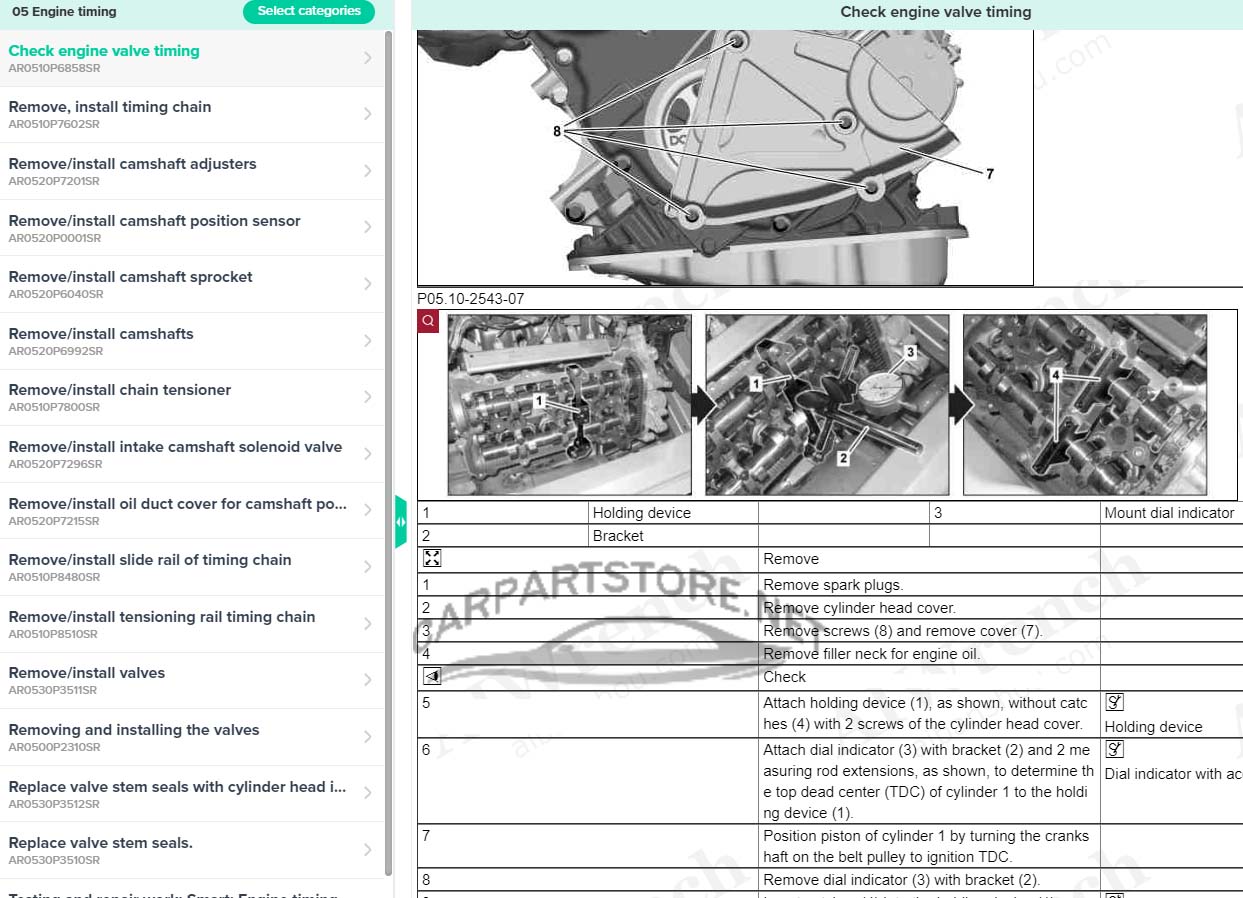Click the engine cover diagram image
The height and width of the screenshot is (898, 1243).
point(725,157)
